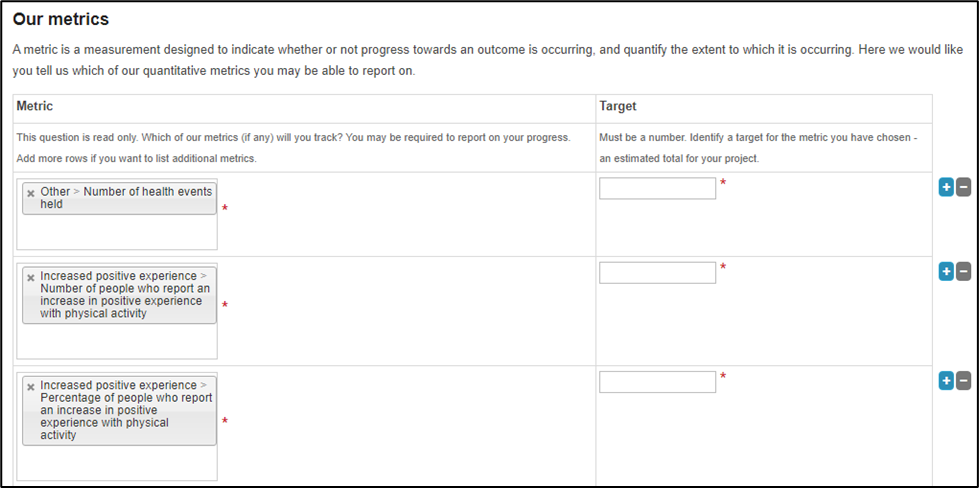Remove the 'Number of health events held' tag

pyautogui.click(x=31, y=192)
